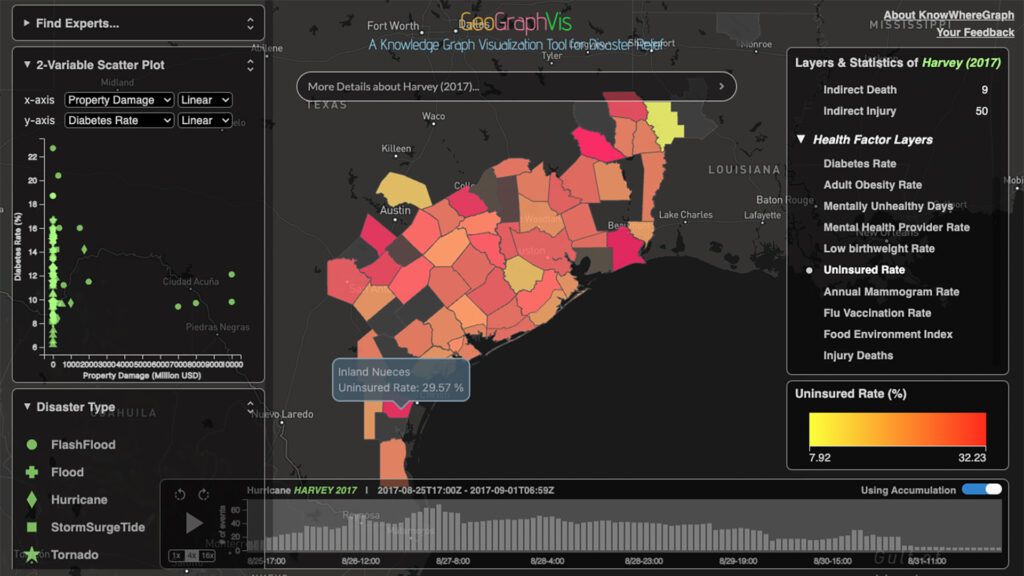The height and width of the screenshot is (576, 1024).
Task: Select the Flu Vaccination Rate layer
Action: [x=877, y=313]
